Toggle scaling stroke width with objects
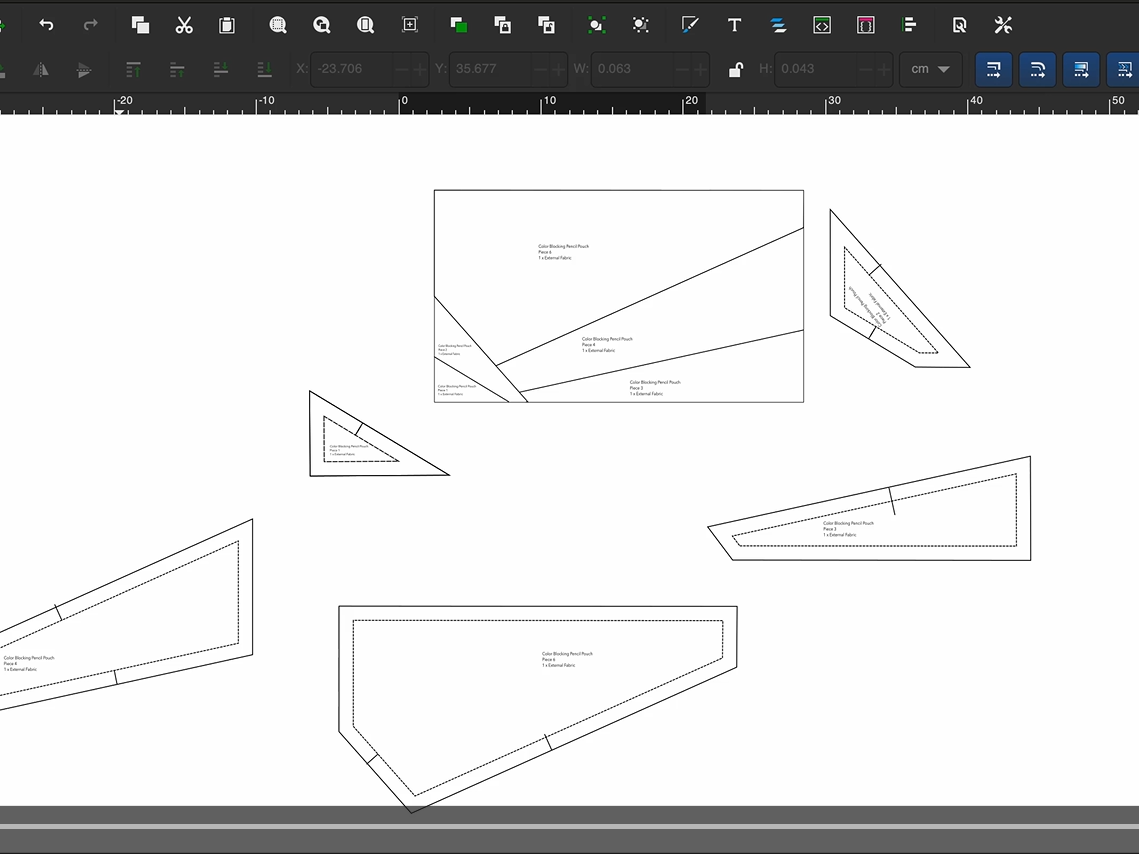The height and width of the screenshot is (854, 1139). pos(993,69)
